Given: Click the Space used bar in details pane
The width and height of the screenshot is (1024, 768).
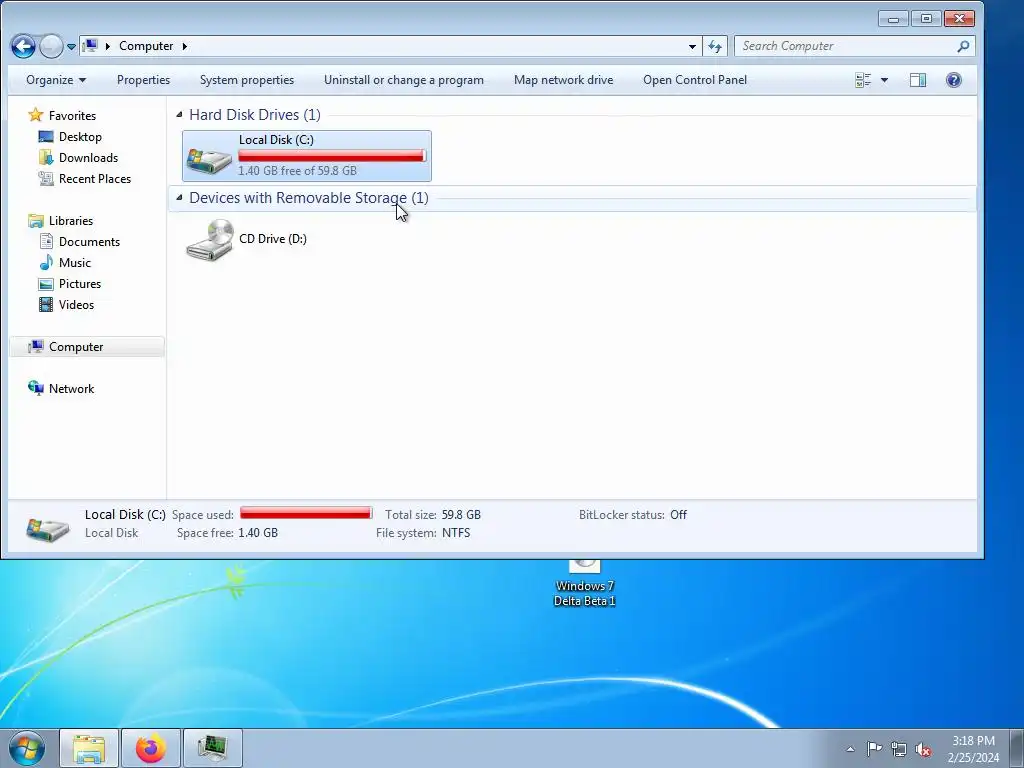Looking at the screenshot, I should tap(306, 513).
